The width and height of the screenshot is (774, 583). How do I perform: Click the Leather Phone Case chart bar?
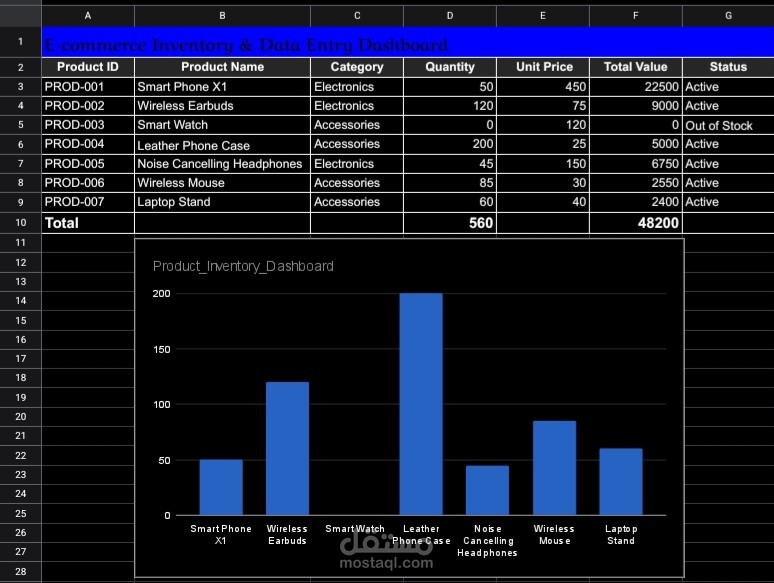point(421,404)
